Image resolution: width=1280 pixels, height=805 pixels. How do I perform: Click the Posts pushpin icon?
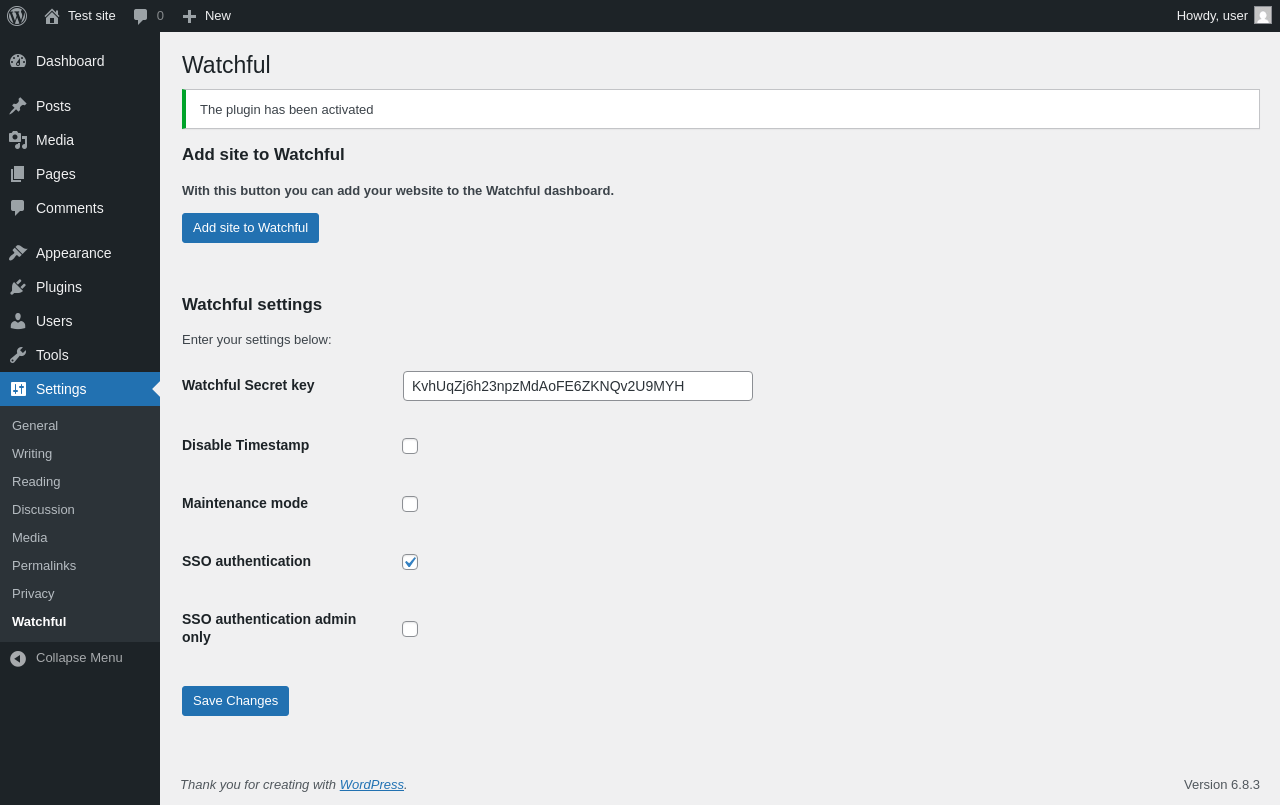(18, 106)
